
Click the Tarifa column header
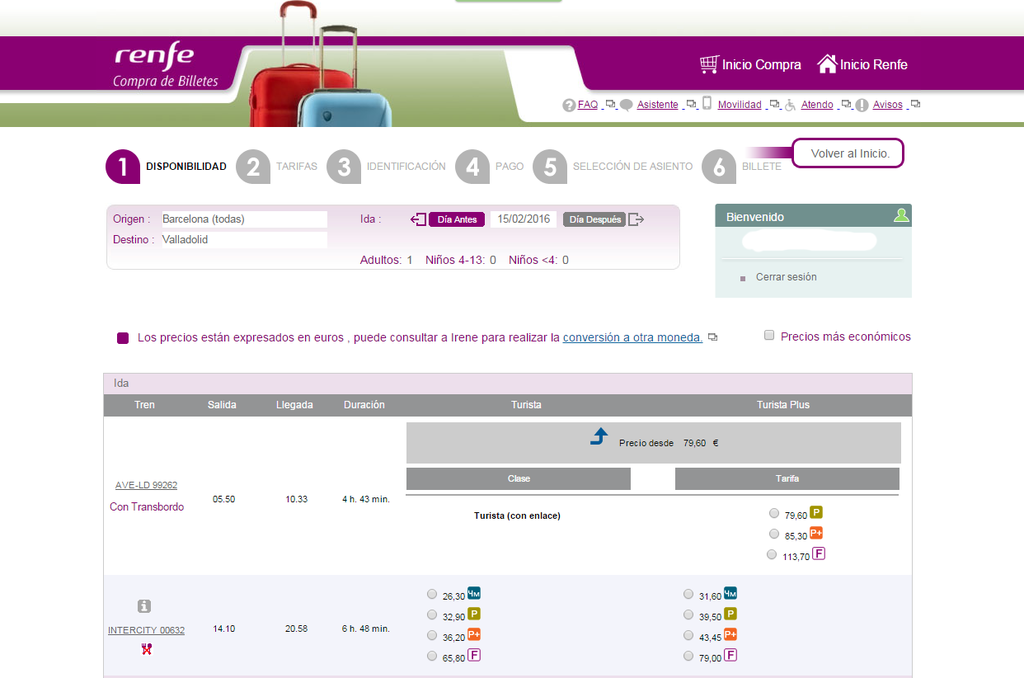pyautogui.click(x=787, y=479)
